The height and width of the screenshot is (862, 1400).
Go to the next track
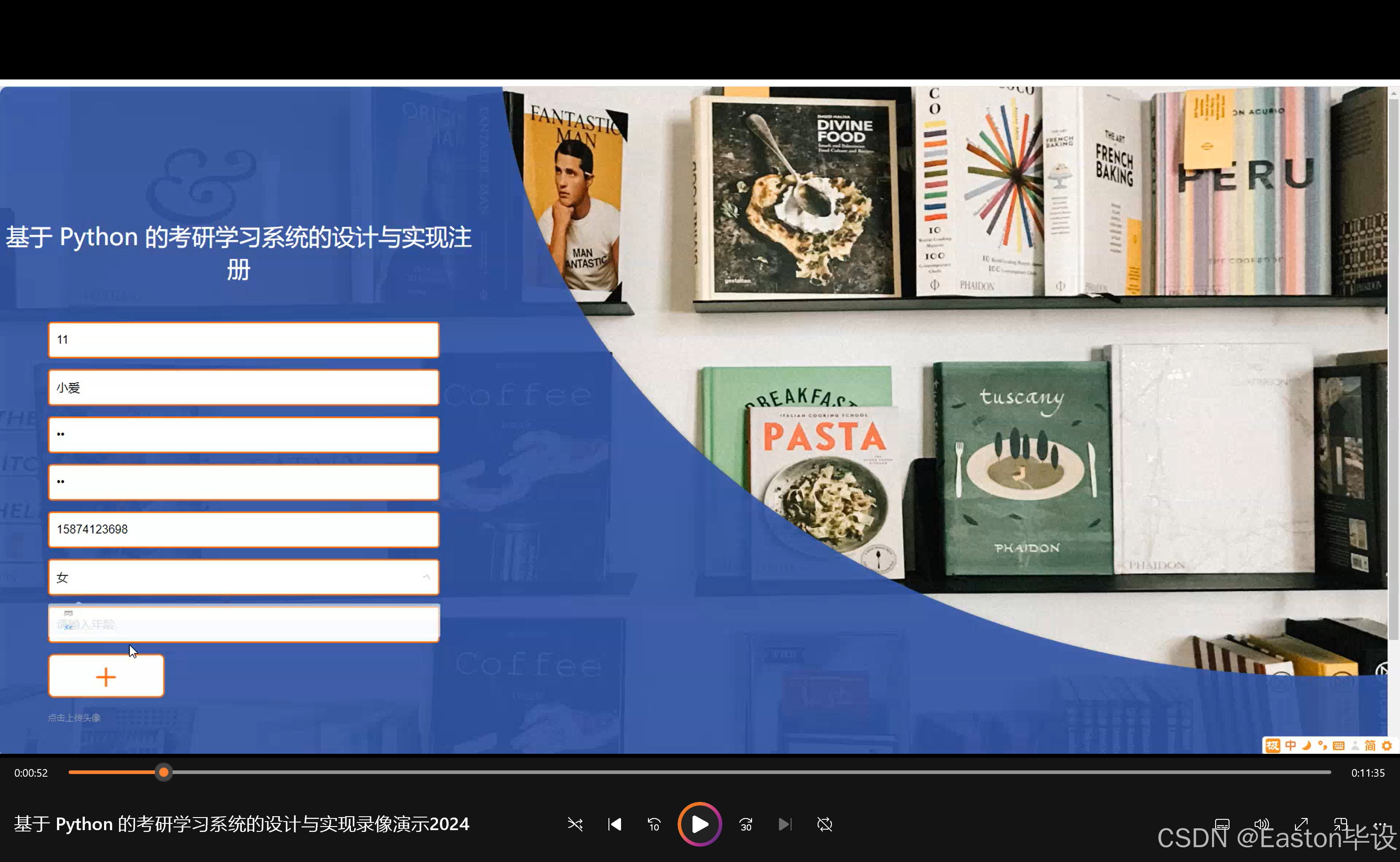coord(785,824)
